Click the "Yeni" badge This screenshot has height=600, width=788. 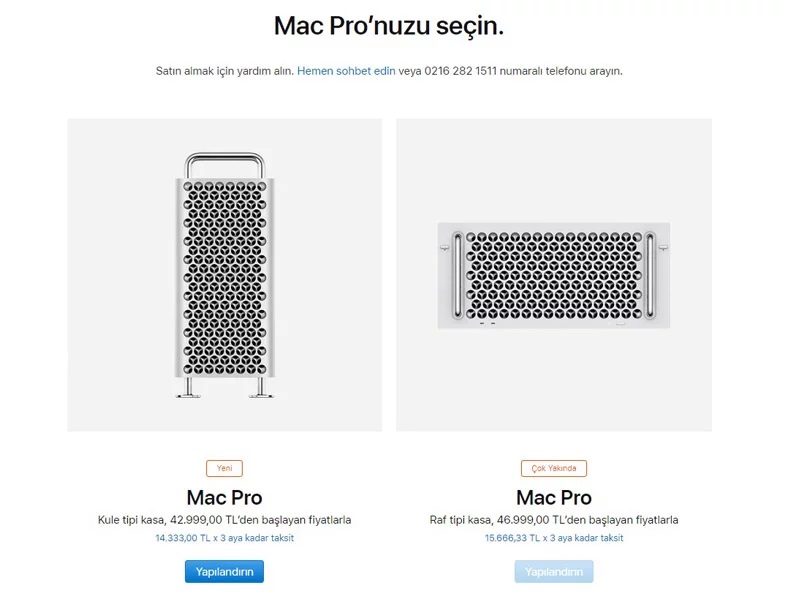point(224,468)
